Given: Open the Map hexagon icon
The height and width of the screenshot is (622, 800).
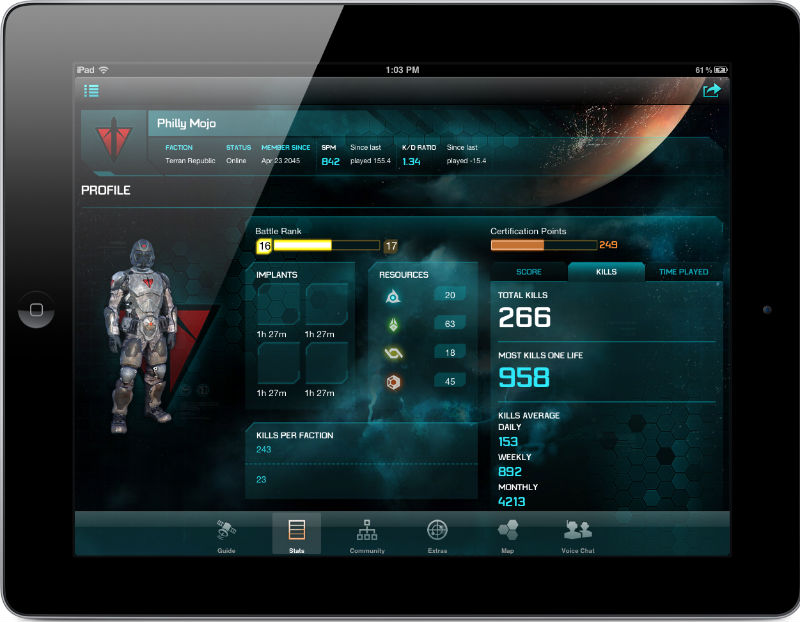Looking at the screenshot, I should pyautogui.click(x=508, y=530).
